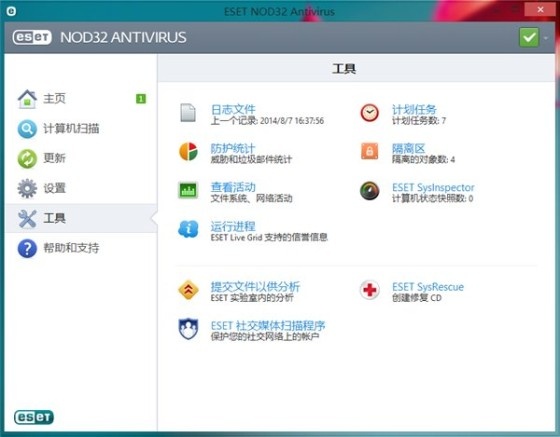
Task: Open the 日志文件 link
Action: tap(233, 109)
